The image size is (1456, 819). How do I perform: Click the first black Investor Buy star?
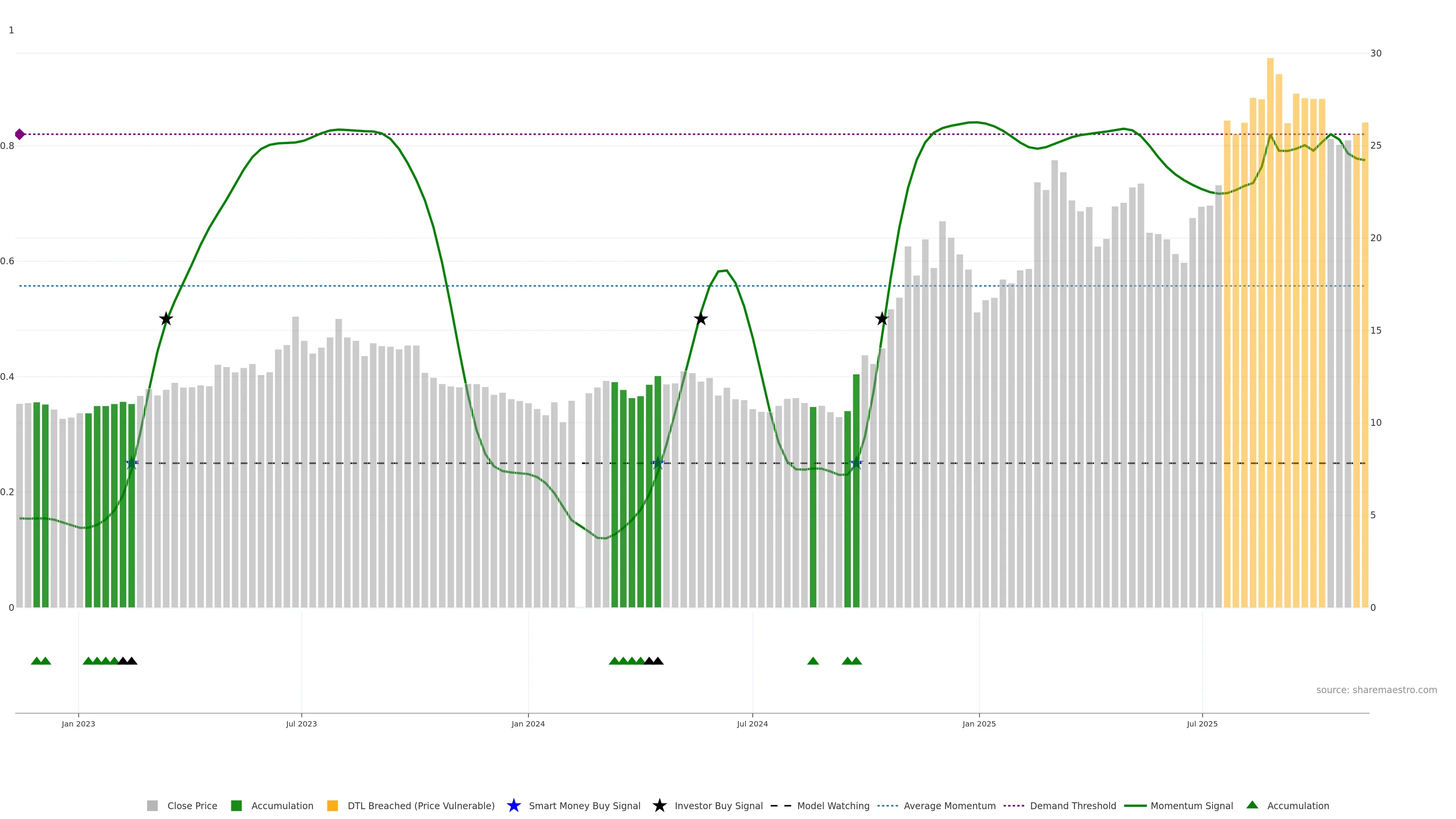coord(166,319)
